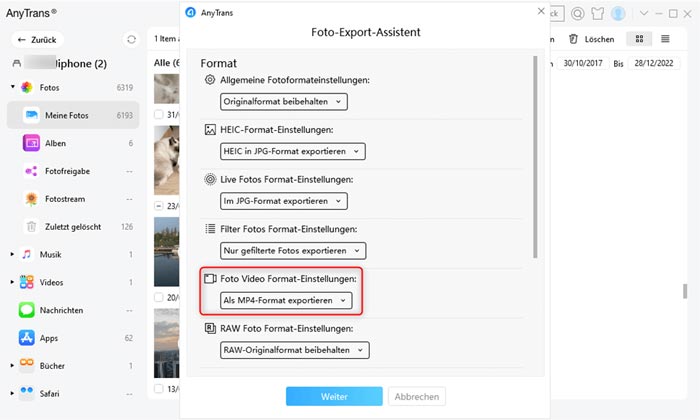Switch to grid view icon
The image size is (700, 420).
coord(639,39)
